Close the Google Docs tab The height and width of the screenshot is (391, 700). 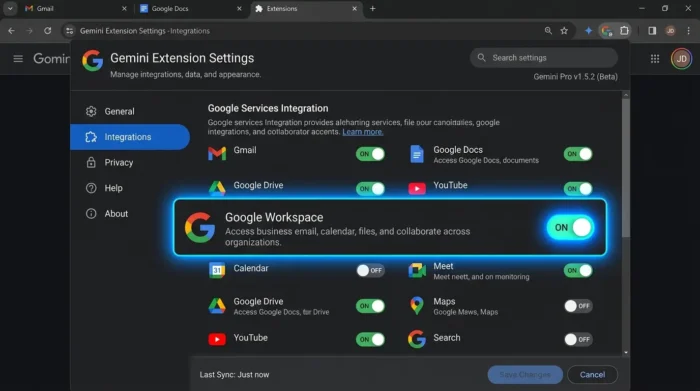point(239,8)
